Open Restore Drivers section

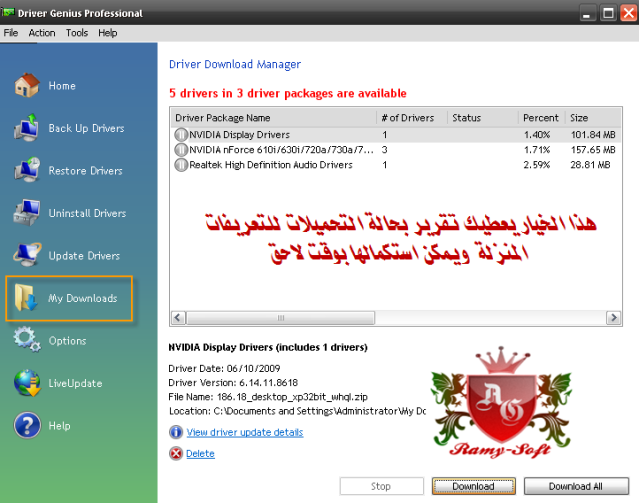coord(86,170)
